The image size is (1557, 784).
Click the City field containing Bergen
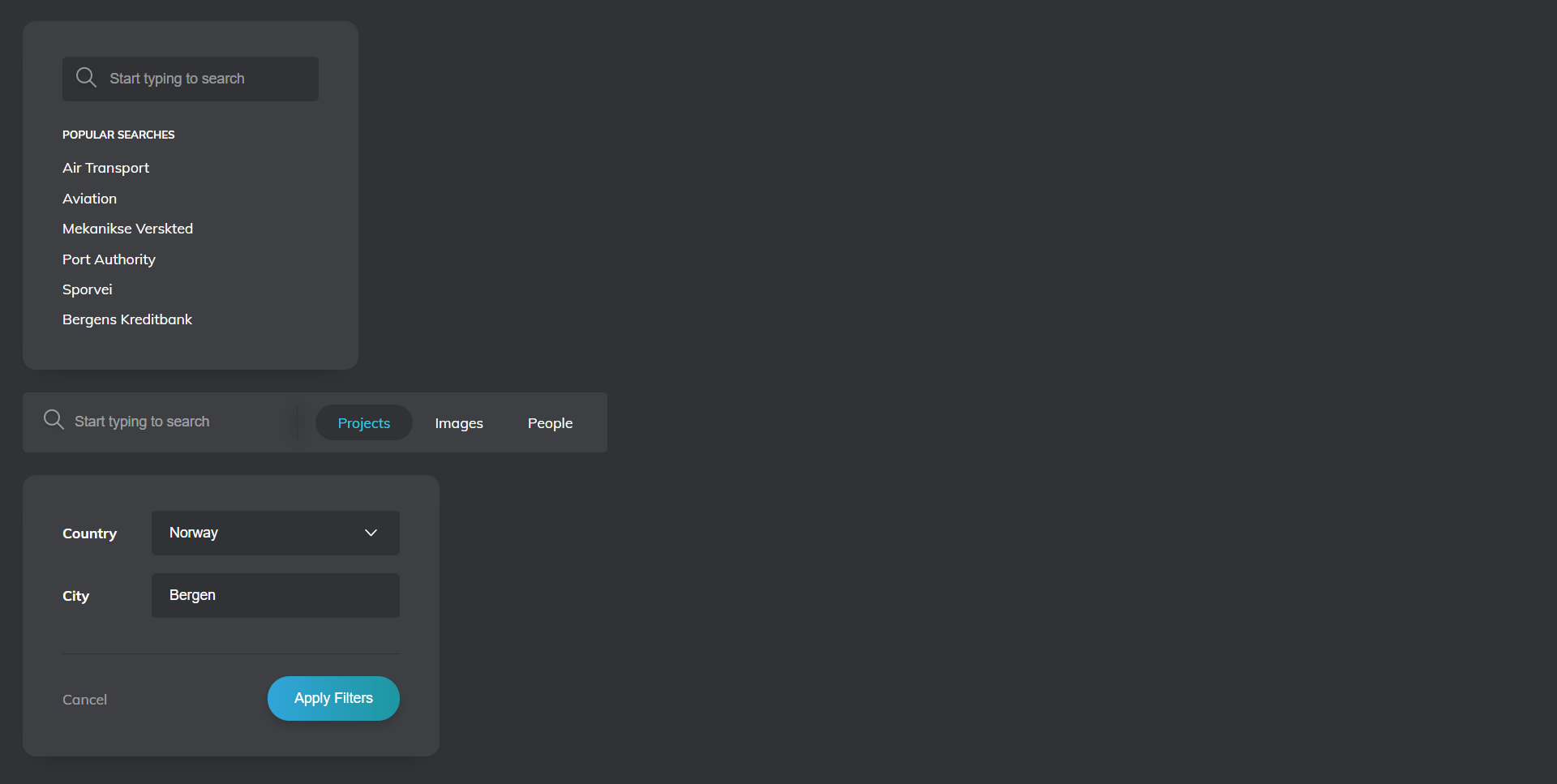pos(276,595)
